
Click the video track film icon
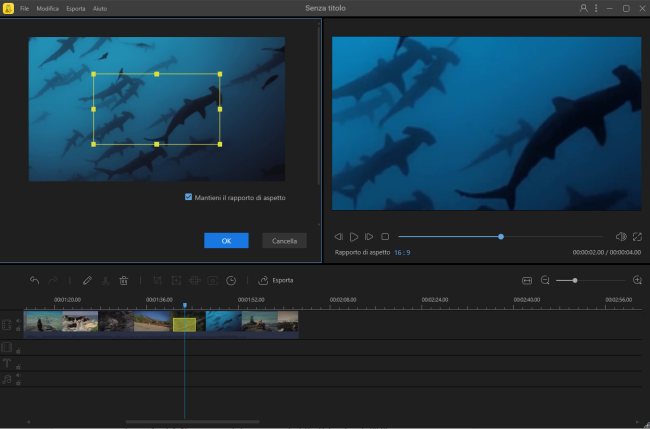(x=7, y=325)
